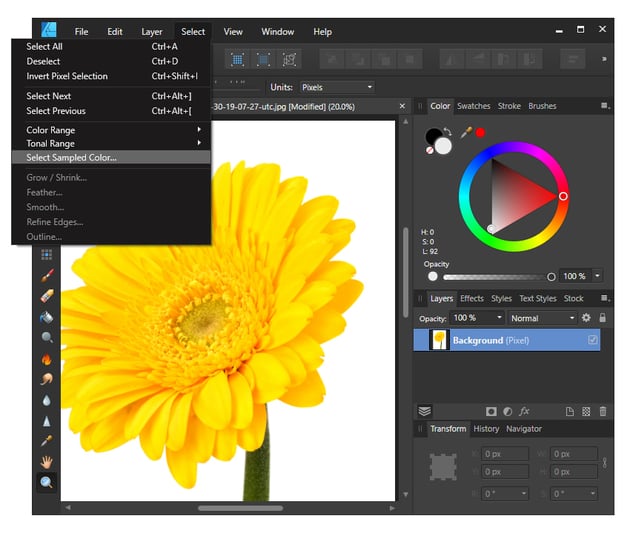Click the red recent color swatch
Screen dimensions: 630x533
(x=481, y=132)
